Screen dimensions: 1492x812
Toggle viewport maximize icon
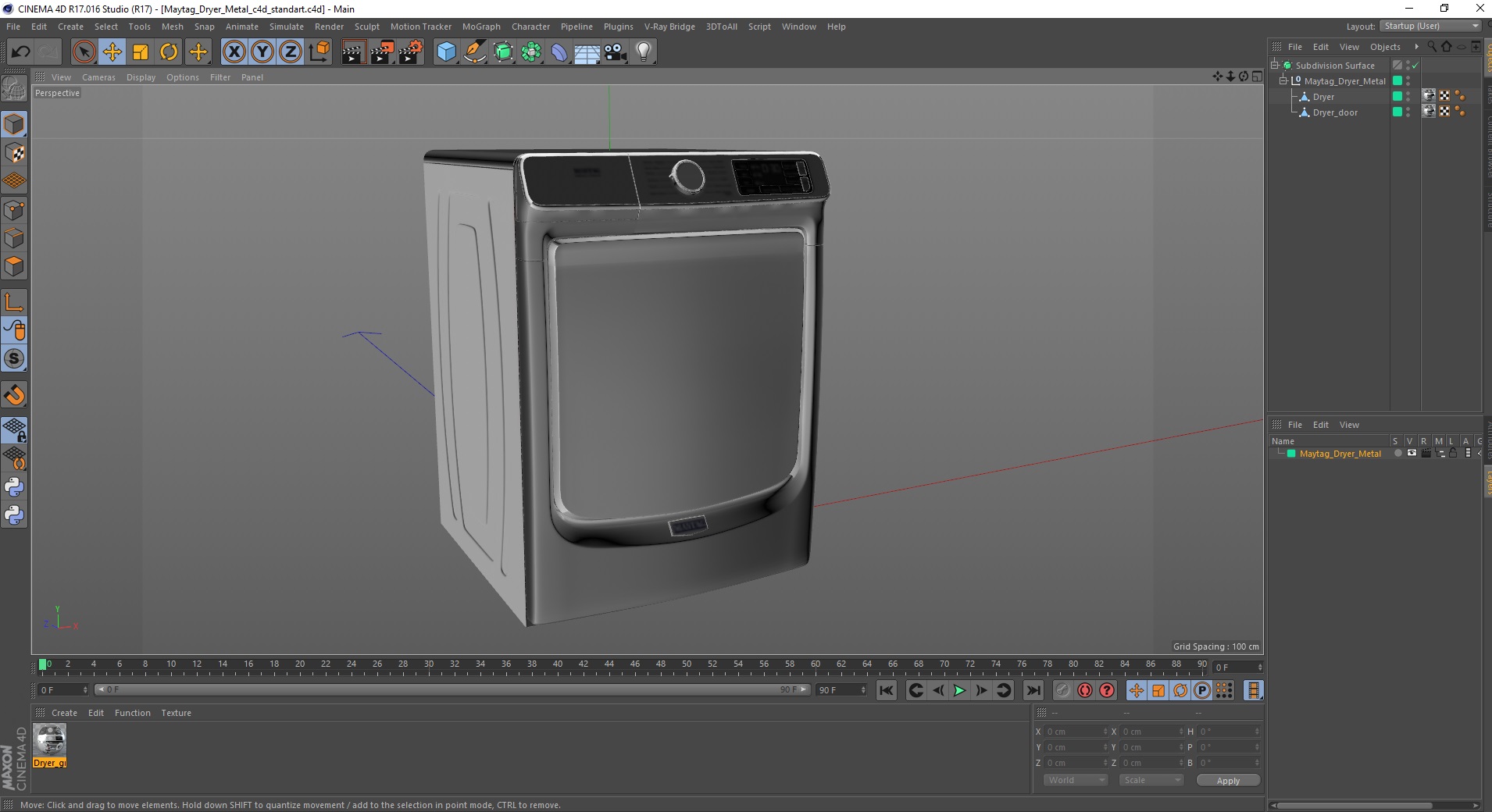1257,77
